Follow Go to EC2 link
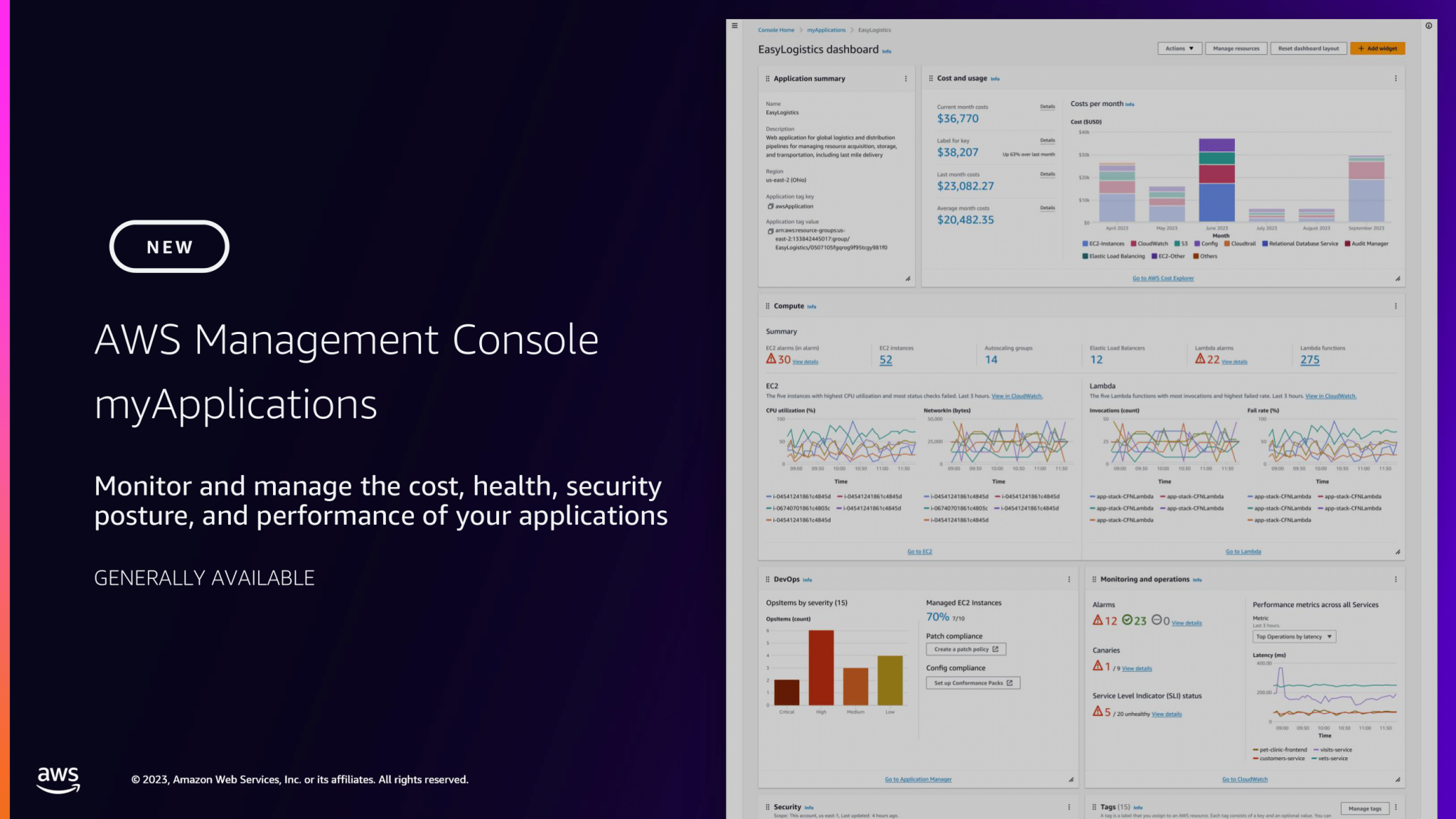Viewport: 1456px width, 819px height. 919,552
